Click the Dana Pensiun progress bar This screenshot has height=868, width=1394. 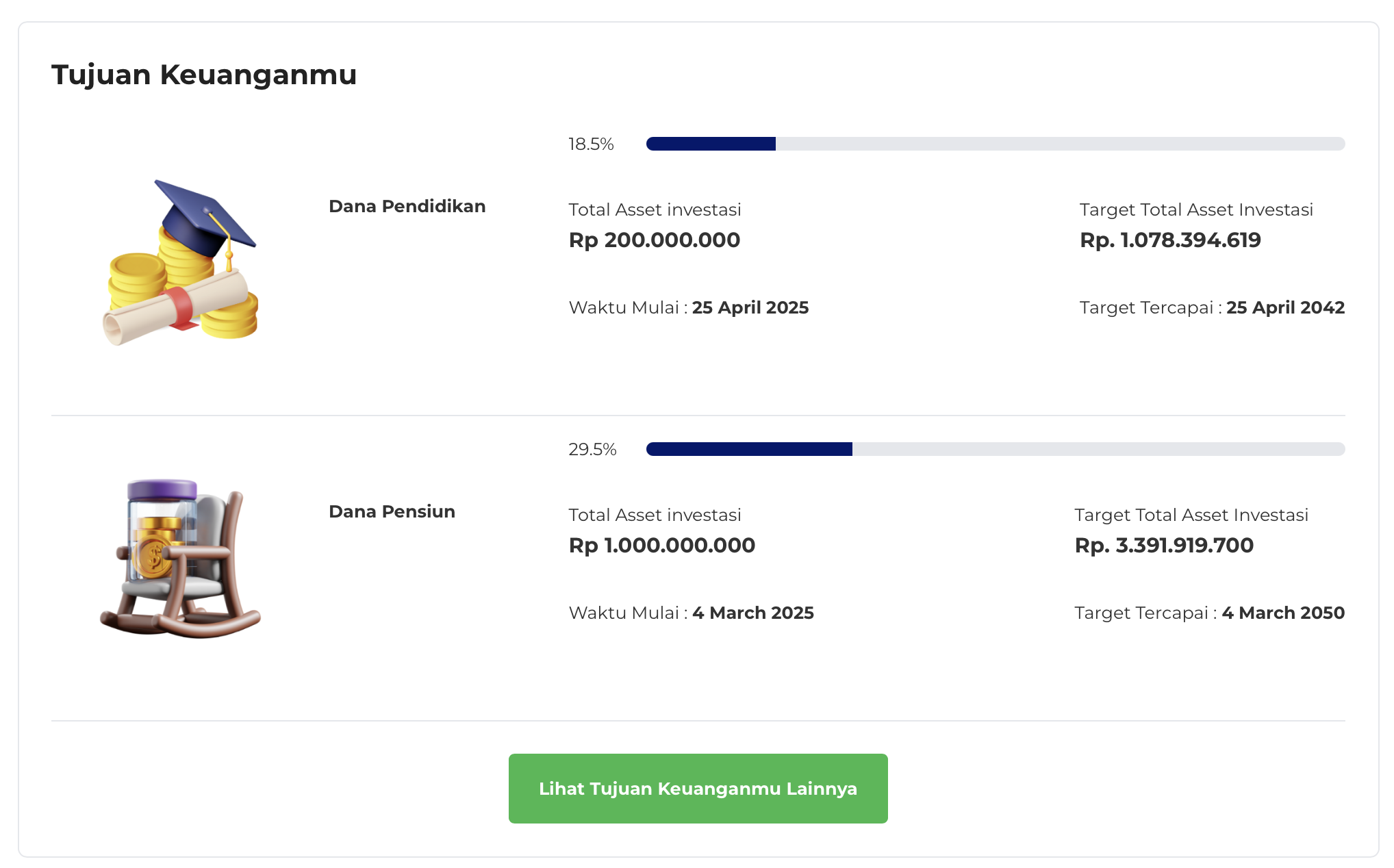[x=995, y=449]
